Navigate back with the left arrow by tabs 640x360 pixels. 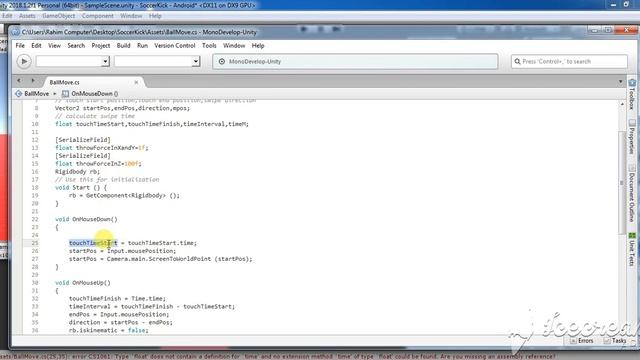[19, 81]
